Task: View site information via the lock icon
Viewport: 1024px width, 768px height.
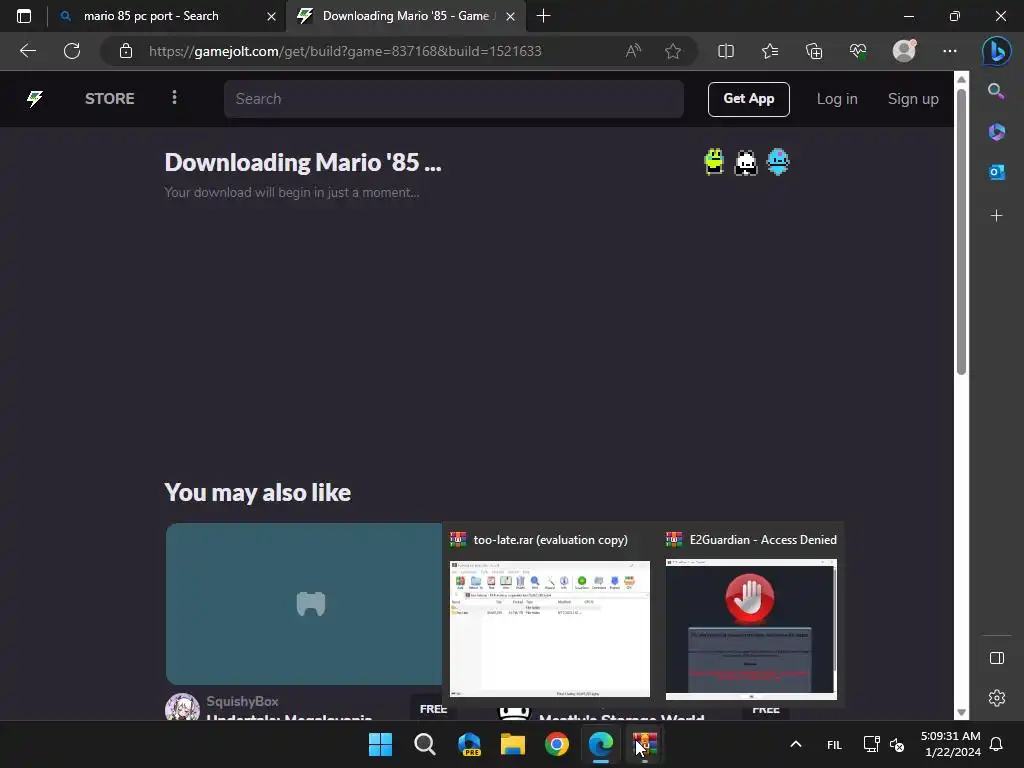Action: point(125,51)
